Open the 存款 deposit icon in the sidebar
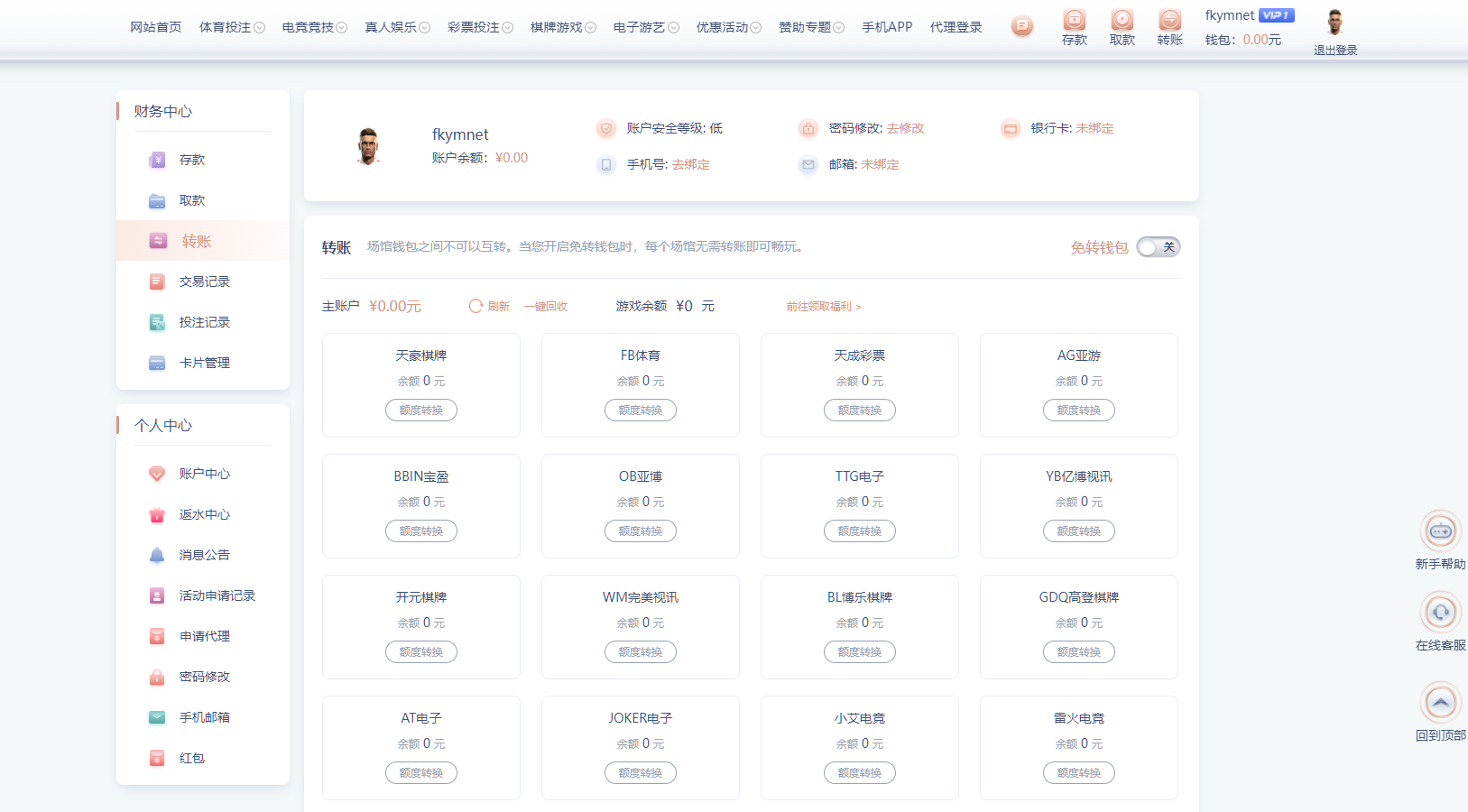The height and width of the screenshot is (812, 1468). [158, 160]
